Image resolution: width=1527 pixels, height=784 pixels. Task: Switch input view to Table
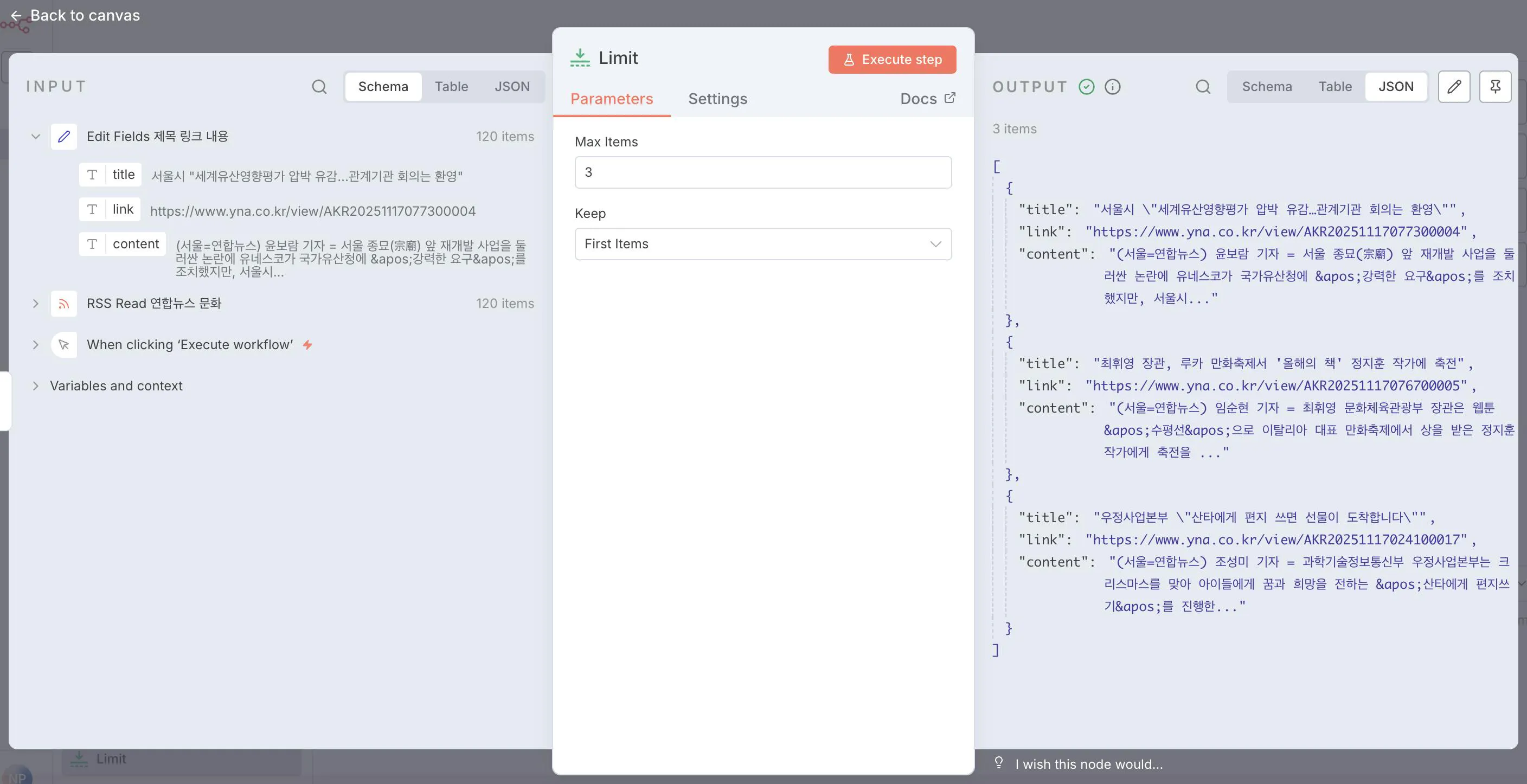tap(451, 87)
